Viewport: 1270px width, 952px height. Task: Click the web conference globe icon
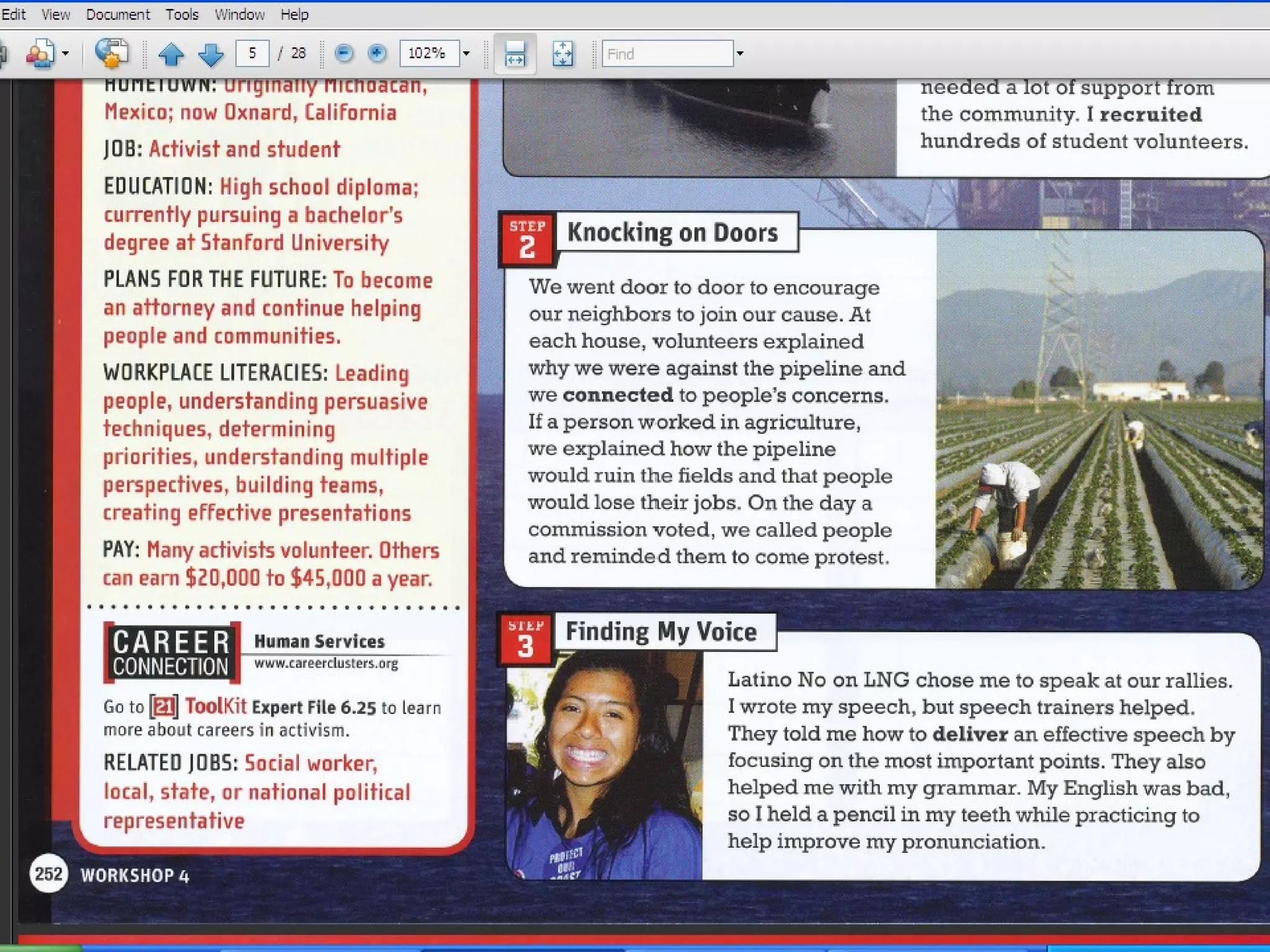click(112, 54)
